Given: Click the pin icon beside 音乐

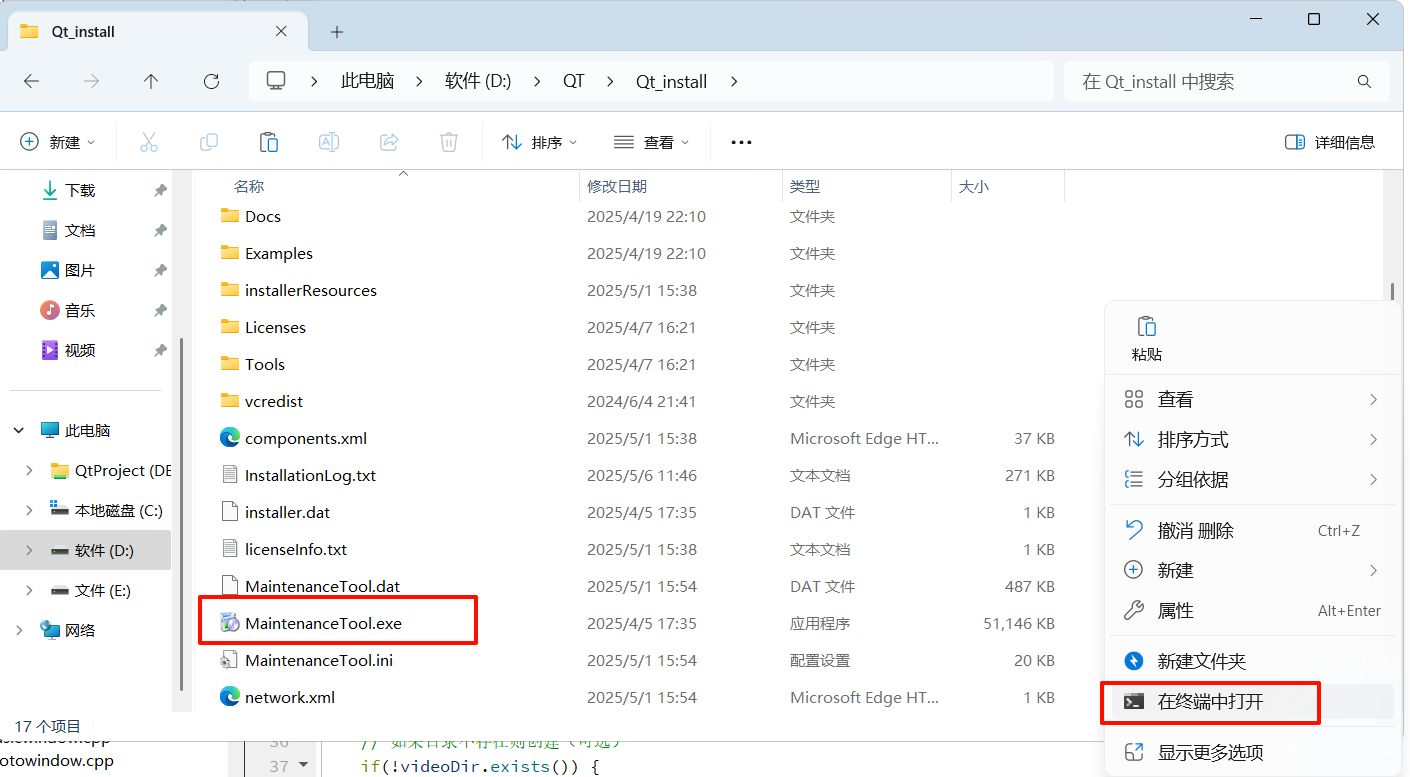Looking at the screenshot, I should pos(160,310).
